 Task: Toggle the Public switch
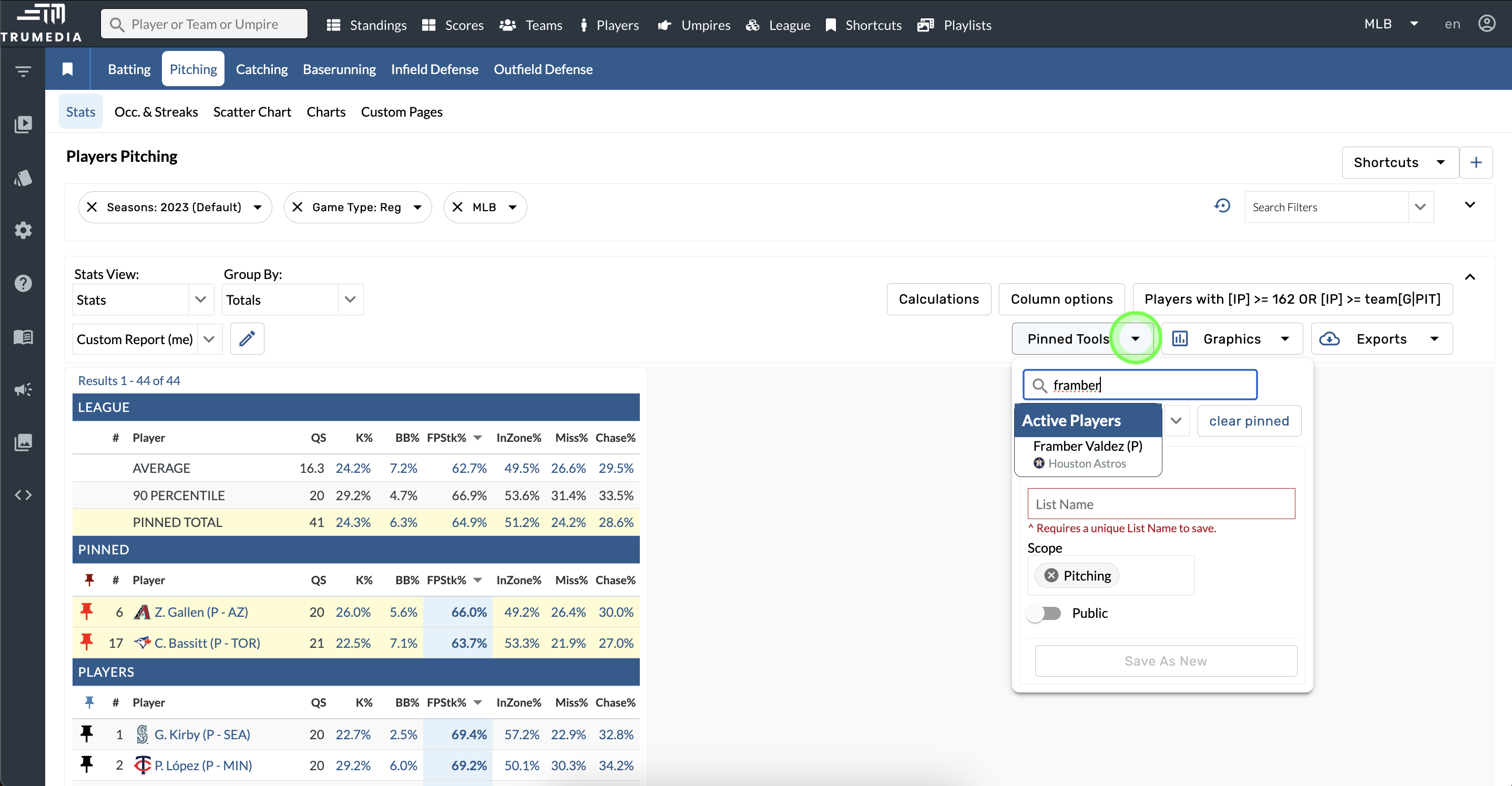1044,613
